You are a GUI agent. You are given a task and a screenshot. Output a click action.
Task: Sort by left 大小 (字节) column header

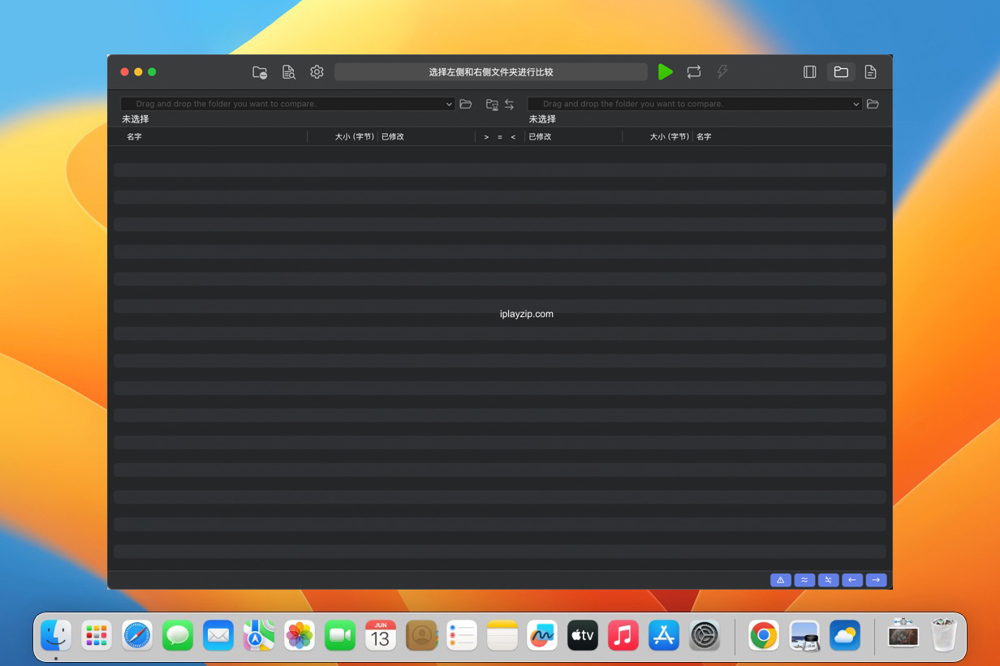(354, 137)
